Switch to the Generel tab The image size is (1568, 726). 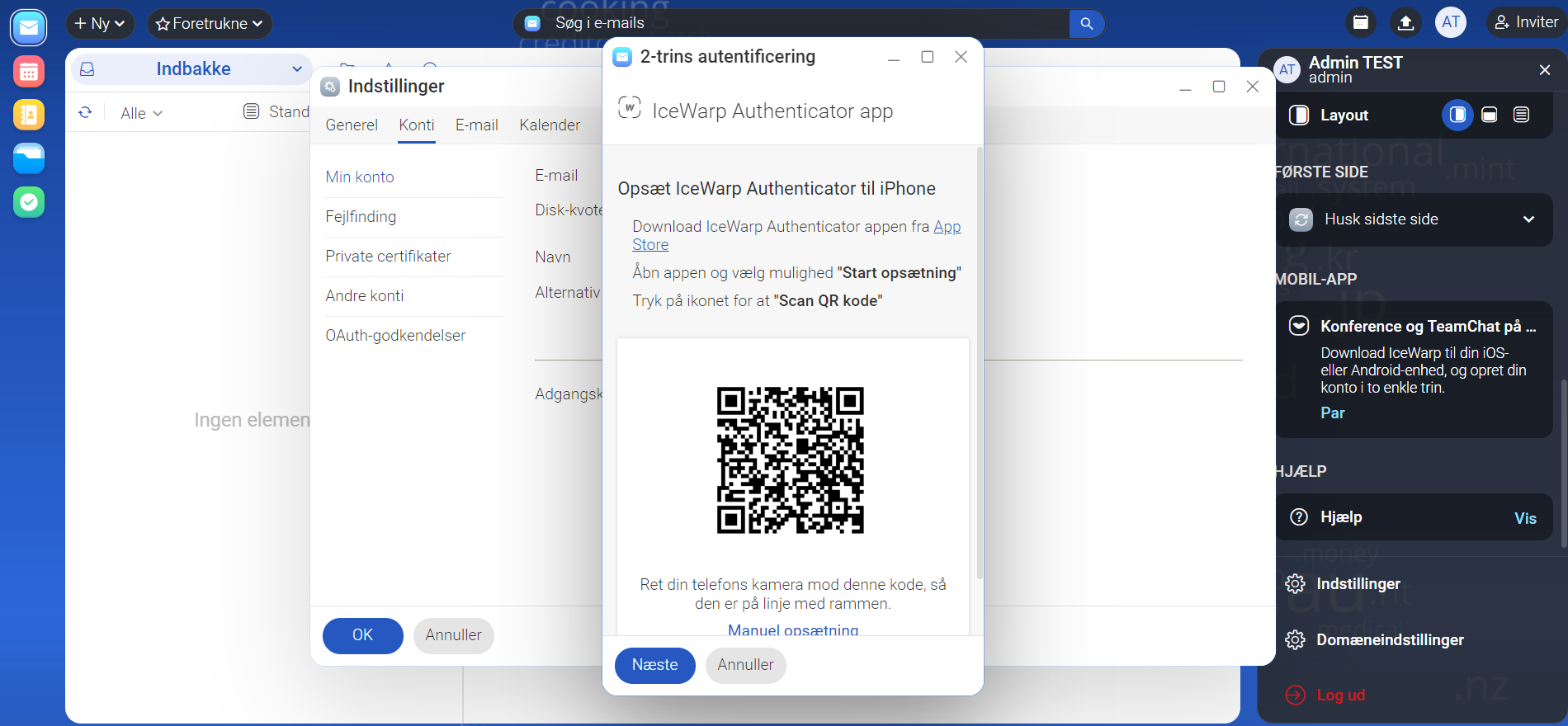tap(352, 125)
